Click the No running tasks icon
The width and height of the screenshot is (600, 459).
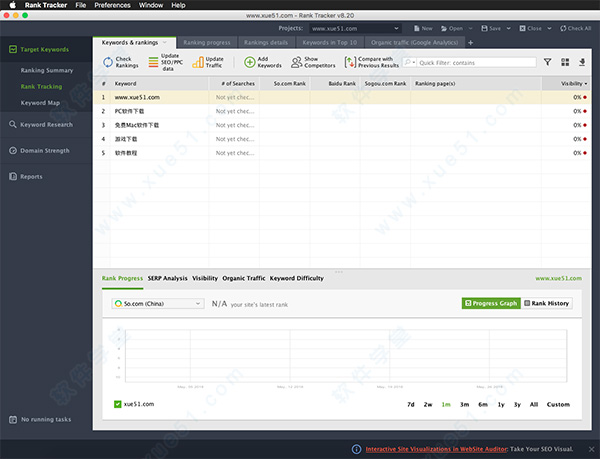click(13, 420)
